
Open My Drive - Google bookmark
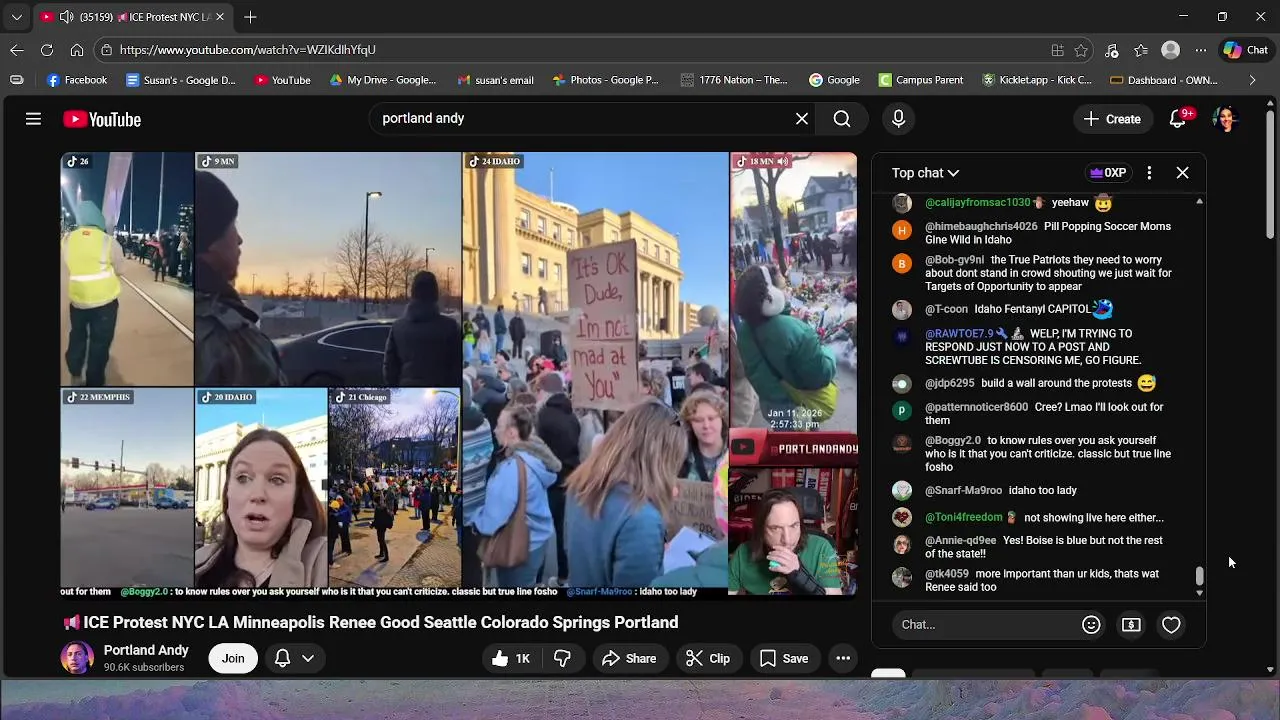click(383, 80)
